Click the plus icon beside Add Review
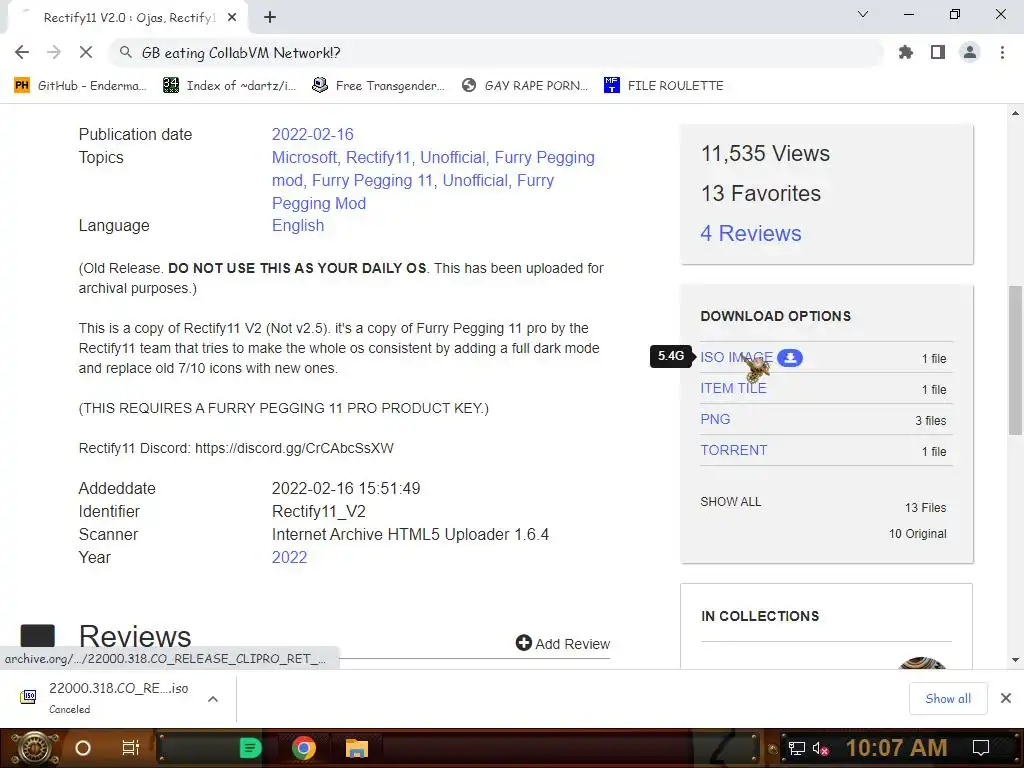The image size is (1024, 768). [524, 643]
